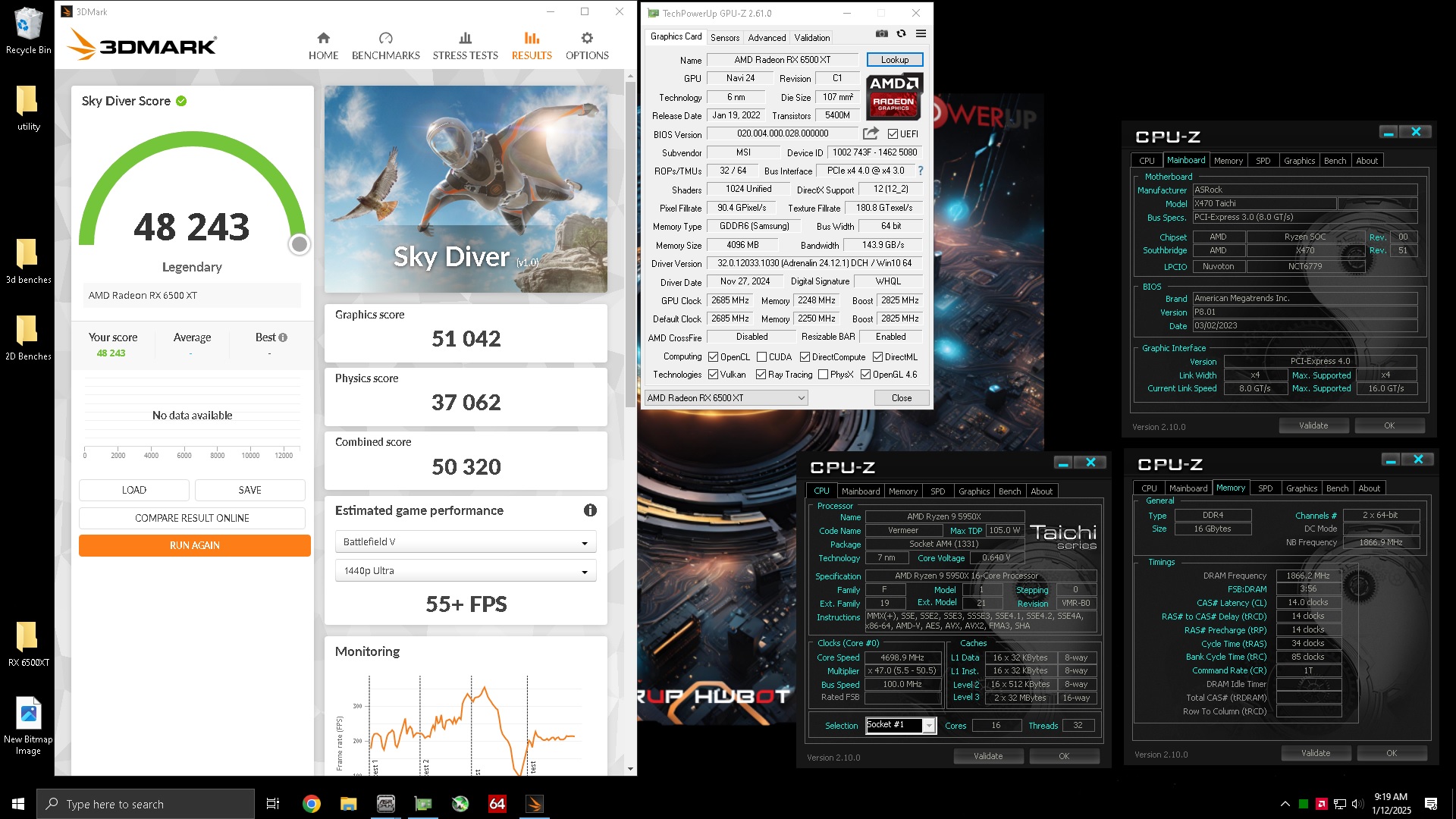Screen dimensions: 1456x819
Task: Switch to Advanced tab in GPU-Z
Action: point(767,37)
